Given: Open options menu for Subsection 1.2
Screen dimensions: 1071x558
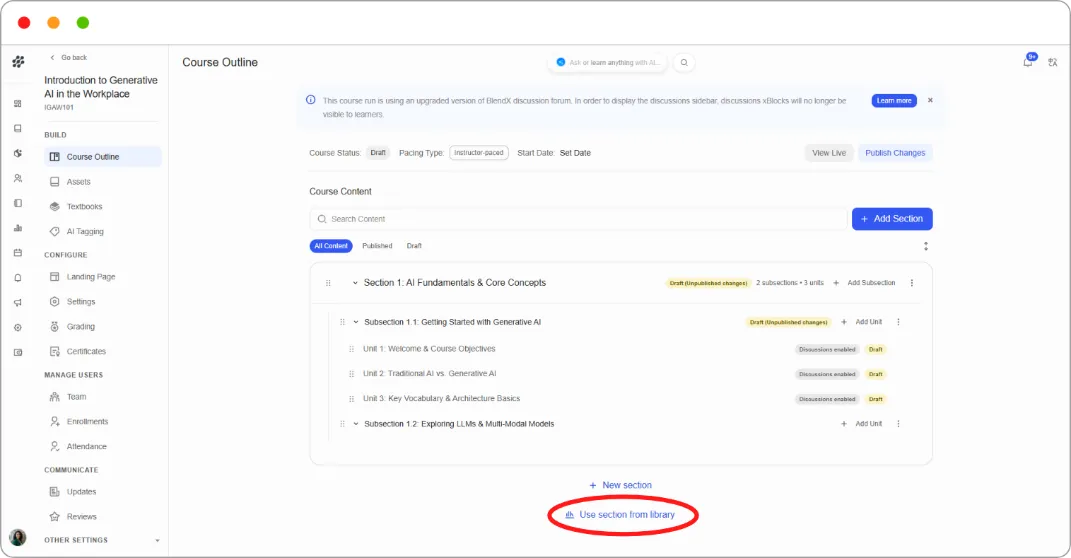Looking at the screenshot, I should [x=898, y=423].
